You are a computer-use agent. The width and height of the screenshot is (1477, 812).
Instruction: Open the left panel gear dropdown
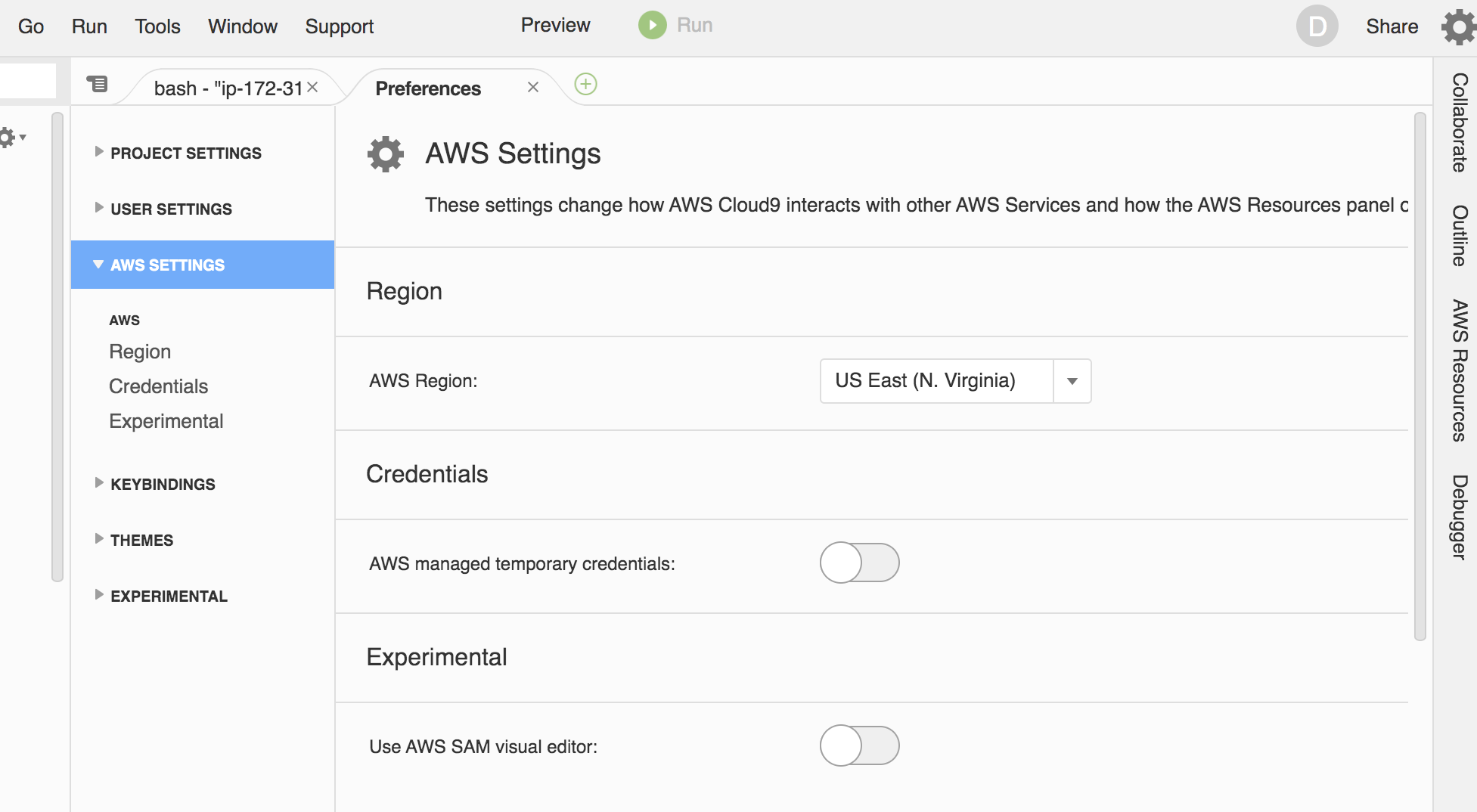pos(13,138)
